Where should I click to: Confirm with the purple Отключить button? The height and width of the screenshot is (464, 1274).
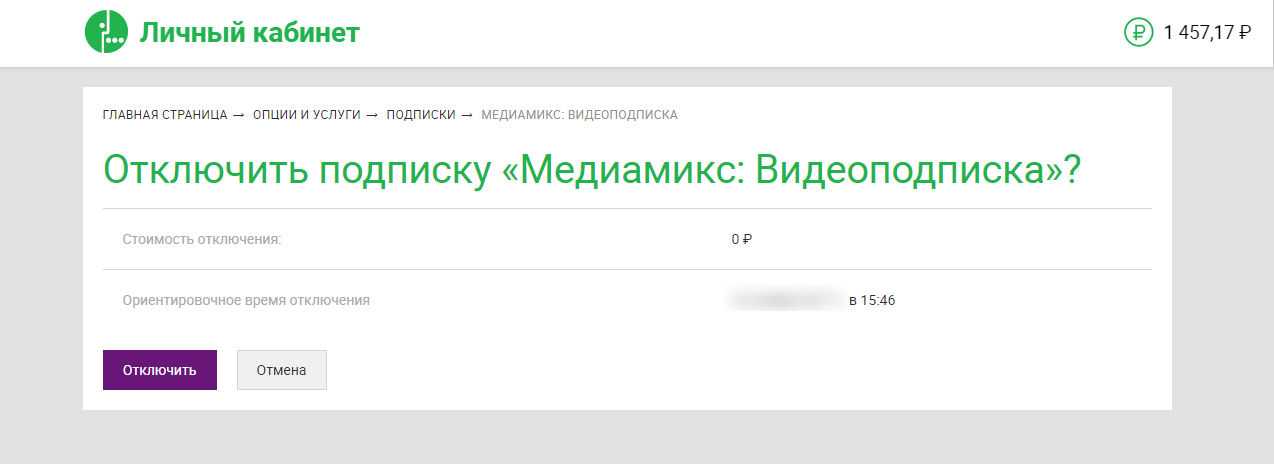pyautogui.click(x=160, y=370)
